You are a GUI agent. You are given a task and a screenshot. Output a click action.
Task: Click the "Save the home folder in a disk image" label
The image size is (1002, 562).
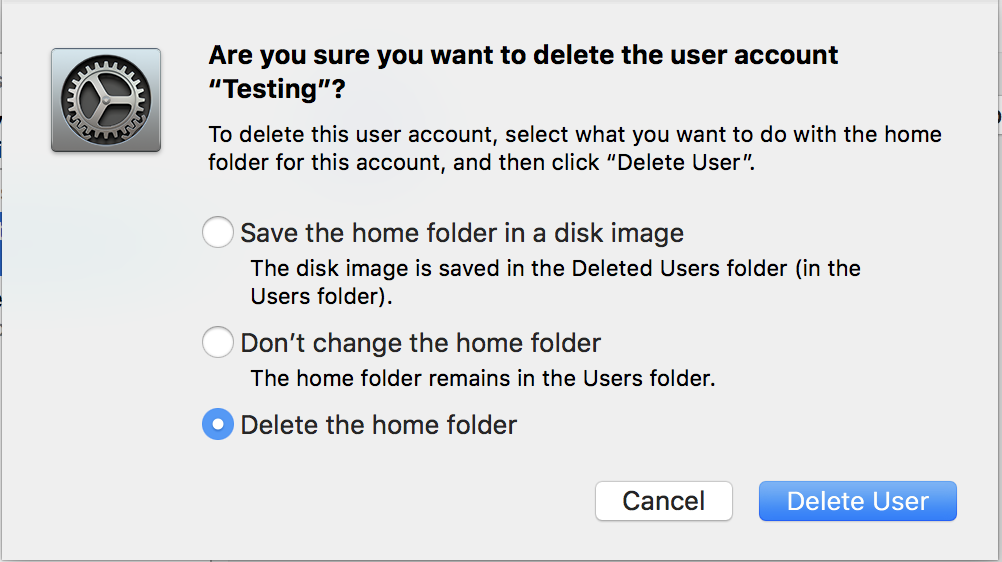click(462, 233)
